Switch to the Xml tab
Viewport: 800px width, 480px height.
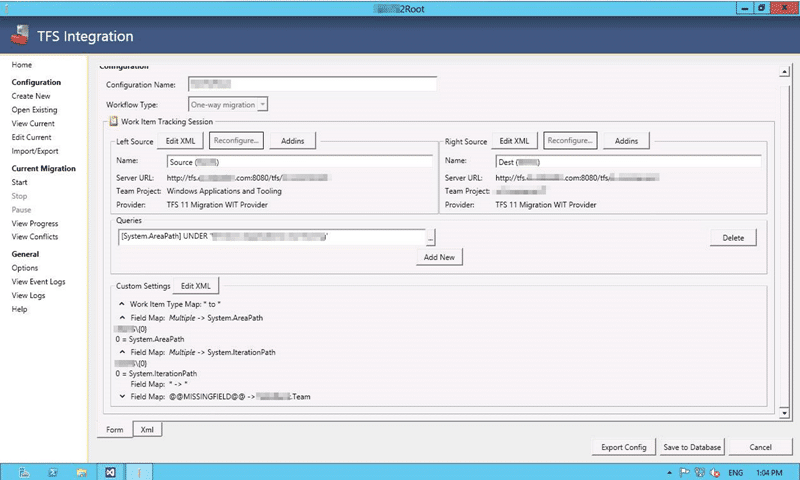[147, 430]
